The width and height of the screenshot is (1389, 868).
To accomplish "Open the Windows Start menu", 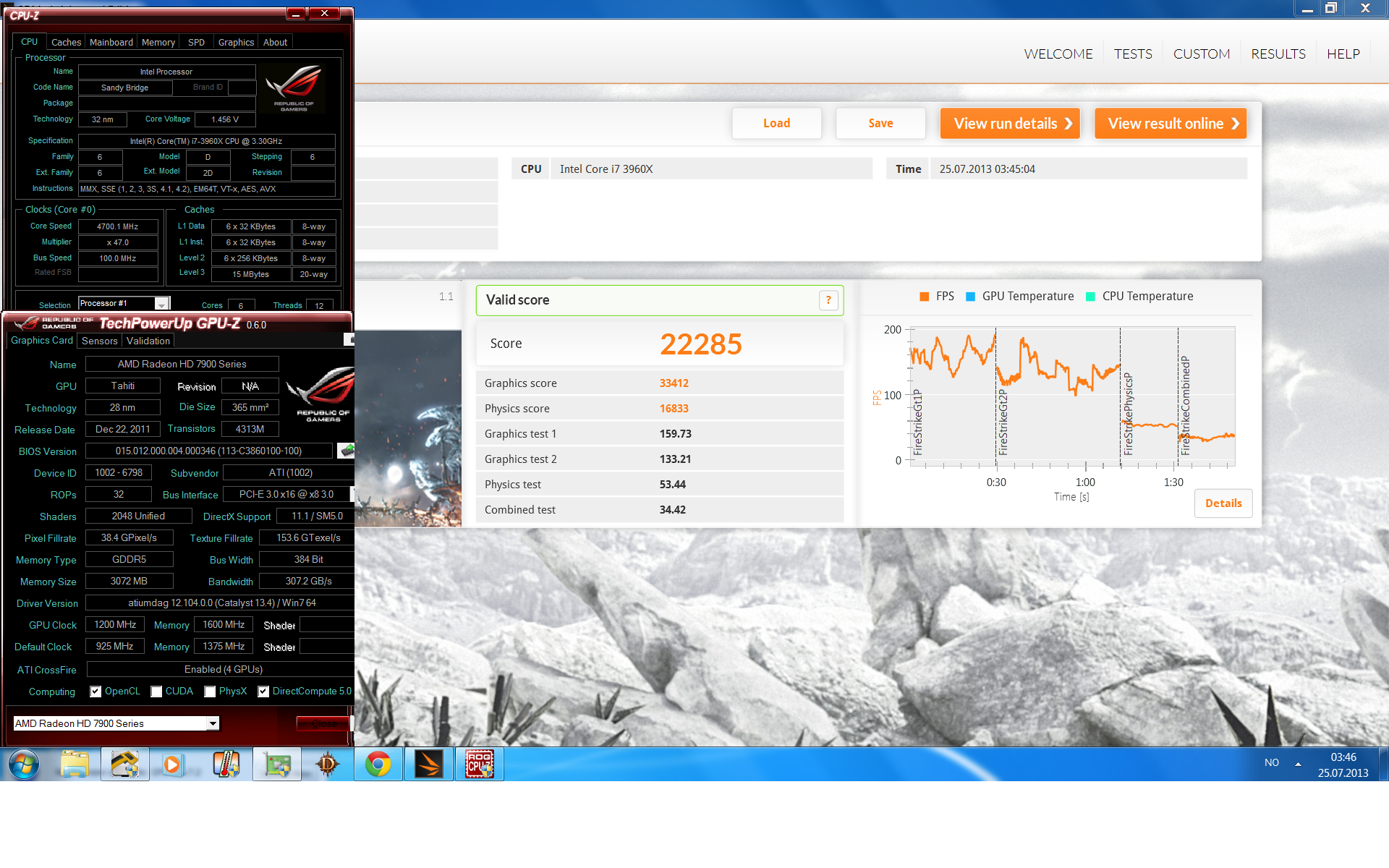I will [24, 764].
